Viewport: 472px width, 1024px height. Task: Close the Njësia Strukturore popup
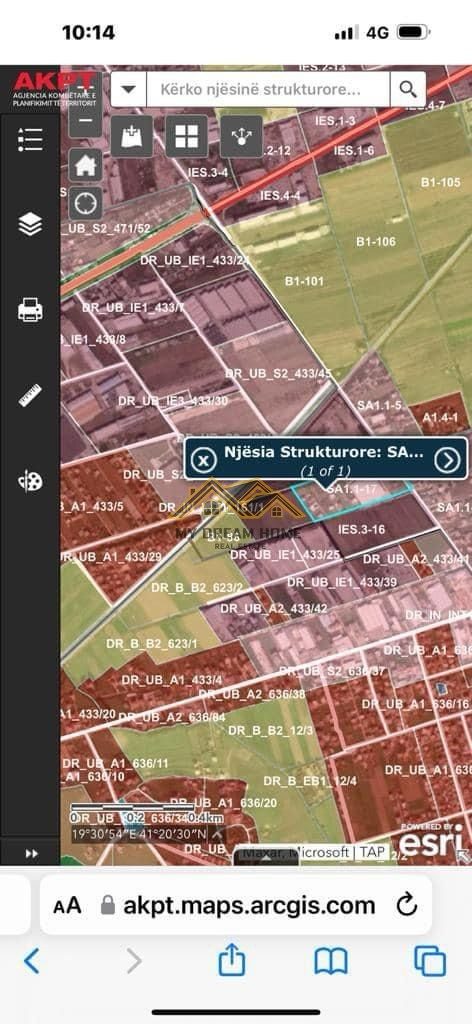tap(204, 460)
